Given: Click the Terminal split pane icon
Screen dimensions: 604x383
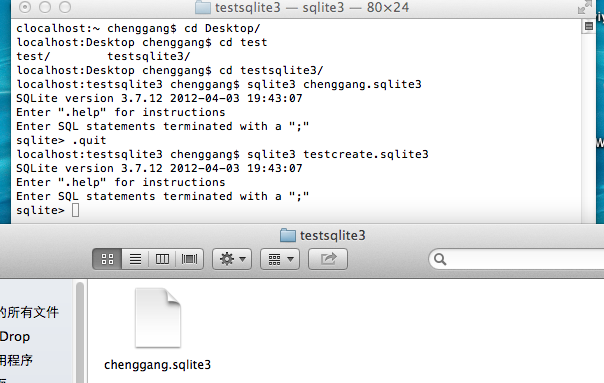Looking at the screenshot, I should [589, 26].
